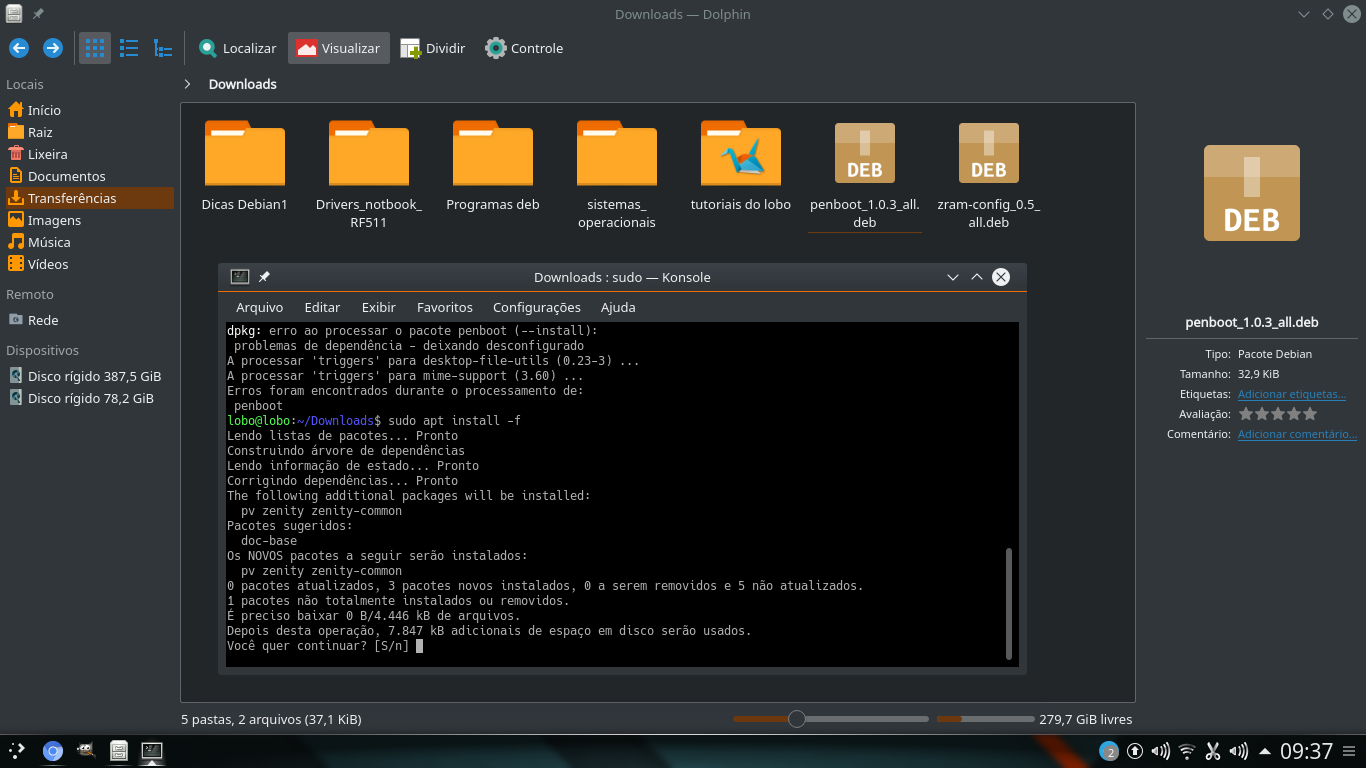Viewport: 1366px width, 768px height.
Task: Open the Localizar search tool
Action: click(236, 47)
